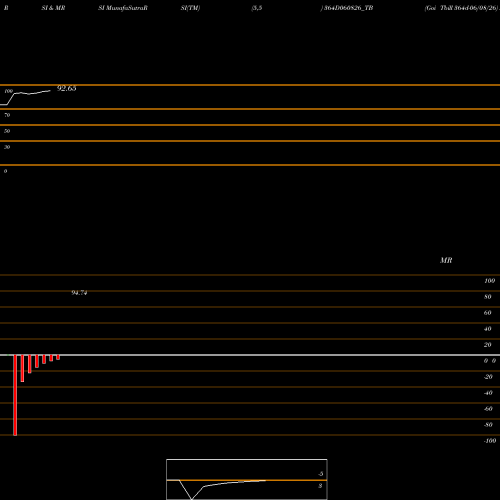Click the 50 level axis label
Image resolution: width=500 pixels, height=500 pixels.
click(x=7, y=131)
